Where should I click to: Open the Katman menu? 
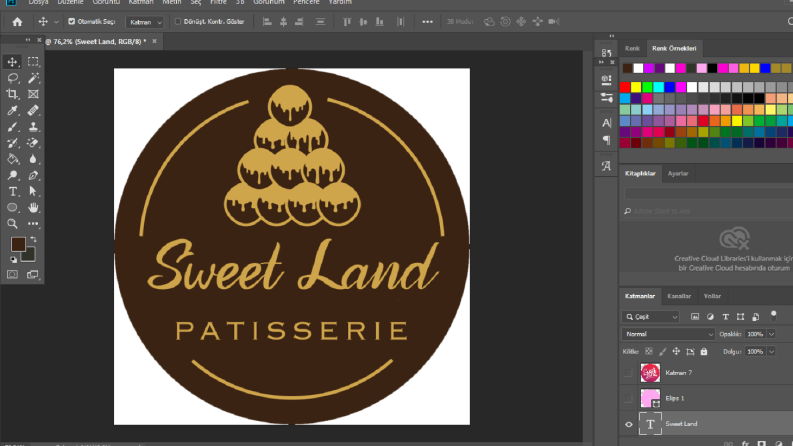coord(141,3)
